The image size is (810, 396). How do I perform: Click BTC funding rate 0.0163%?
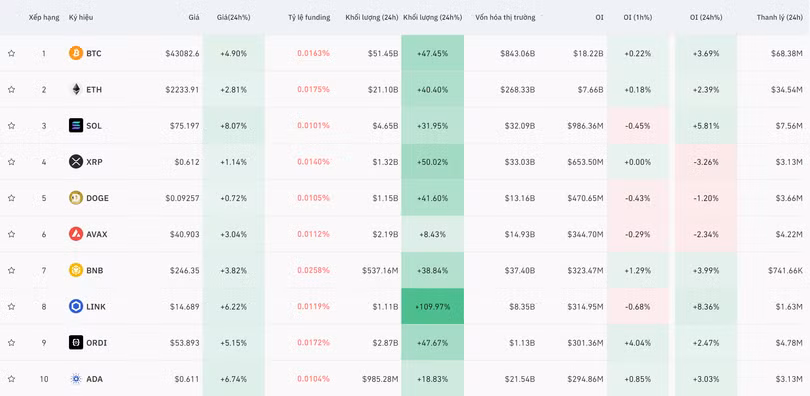313,53
